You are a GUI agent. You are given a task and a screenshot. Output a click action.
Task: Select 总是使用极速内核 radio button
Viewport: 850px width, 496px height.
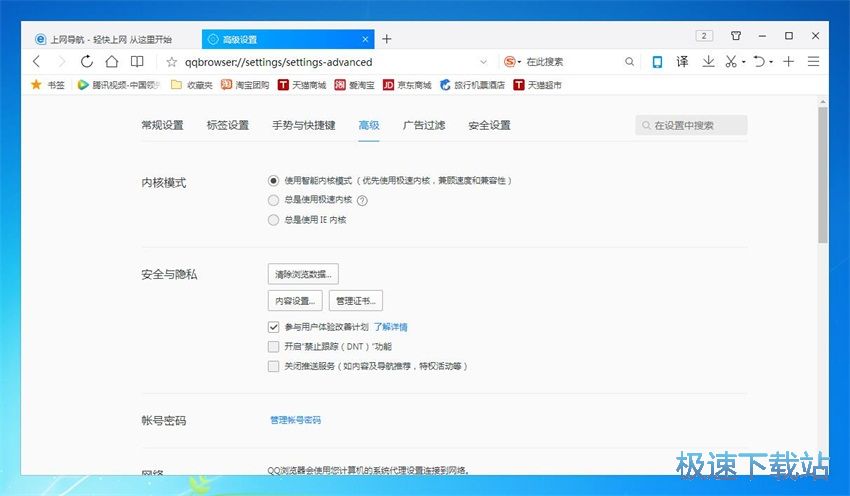pos(273,201)
